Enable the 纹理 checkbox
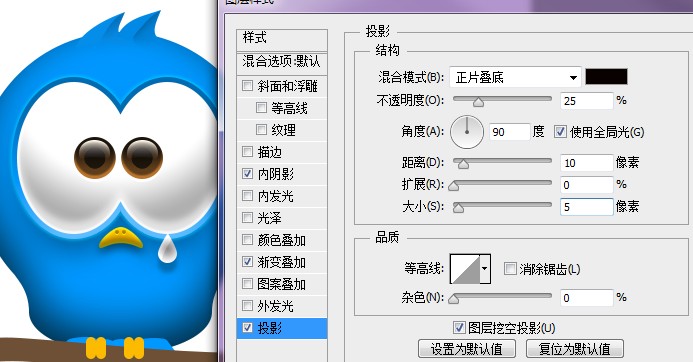 261,129
